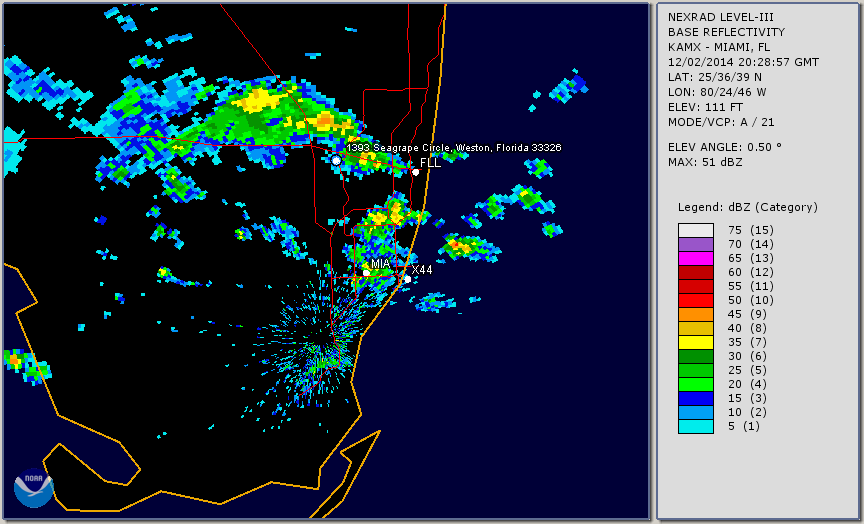Click the medium green 25 dBZ swatch

point(696,371)
